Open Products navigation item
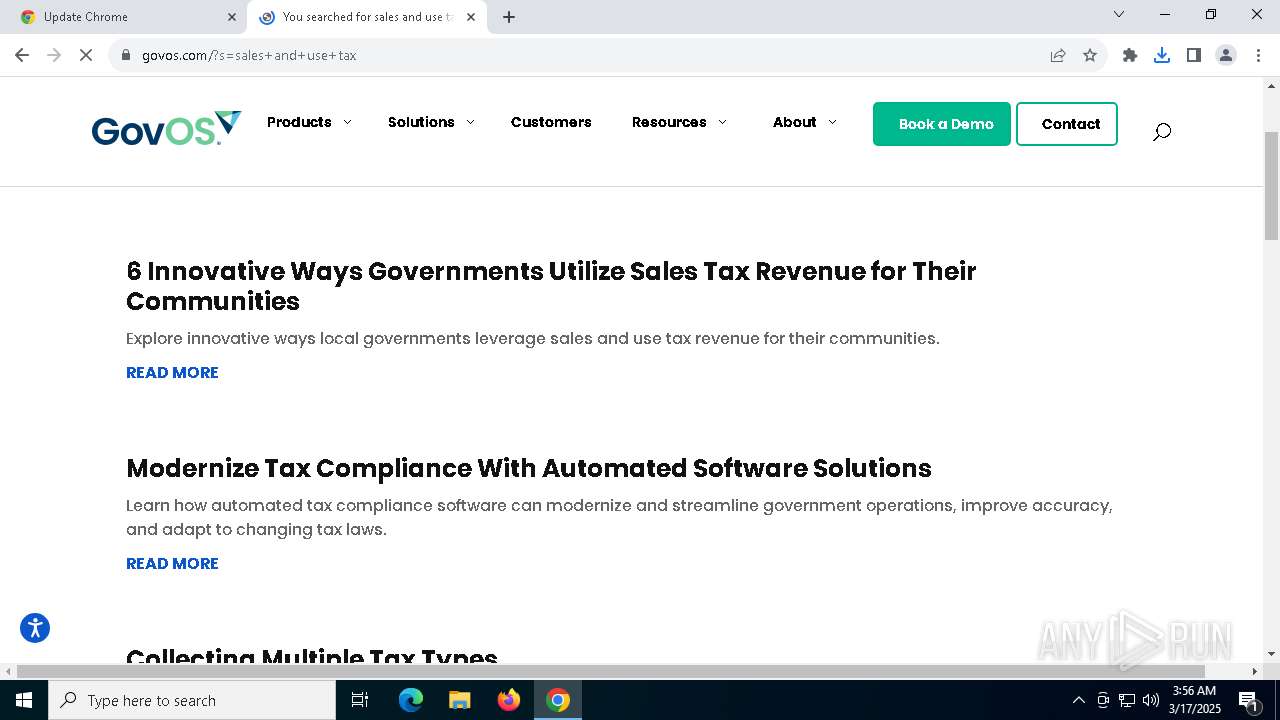1280x720 pixels. pos(299,122)
